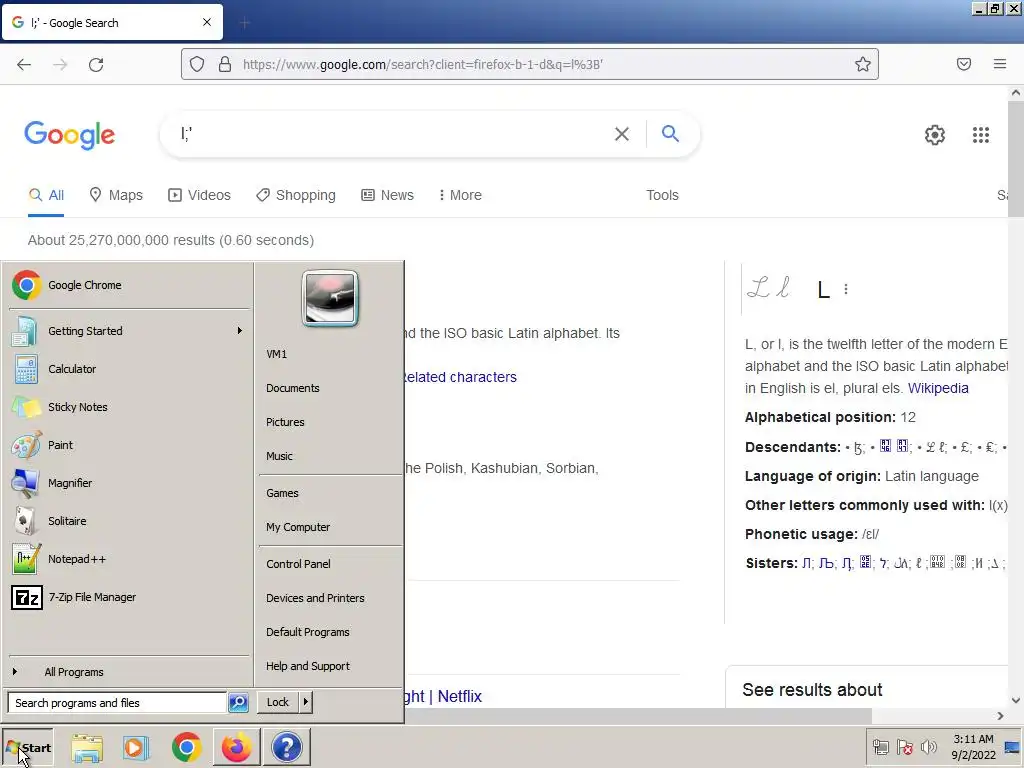1024x768 pixels.
Task: Launch Calculator from the Start menu
Action: pos(129,369)
